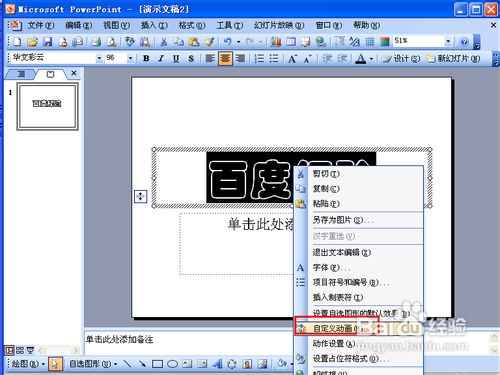500x375 pixels.
Task: Open the 绘图 drawing menu
Action: point(28,364)
